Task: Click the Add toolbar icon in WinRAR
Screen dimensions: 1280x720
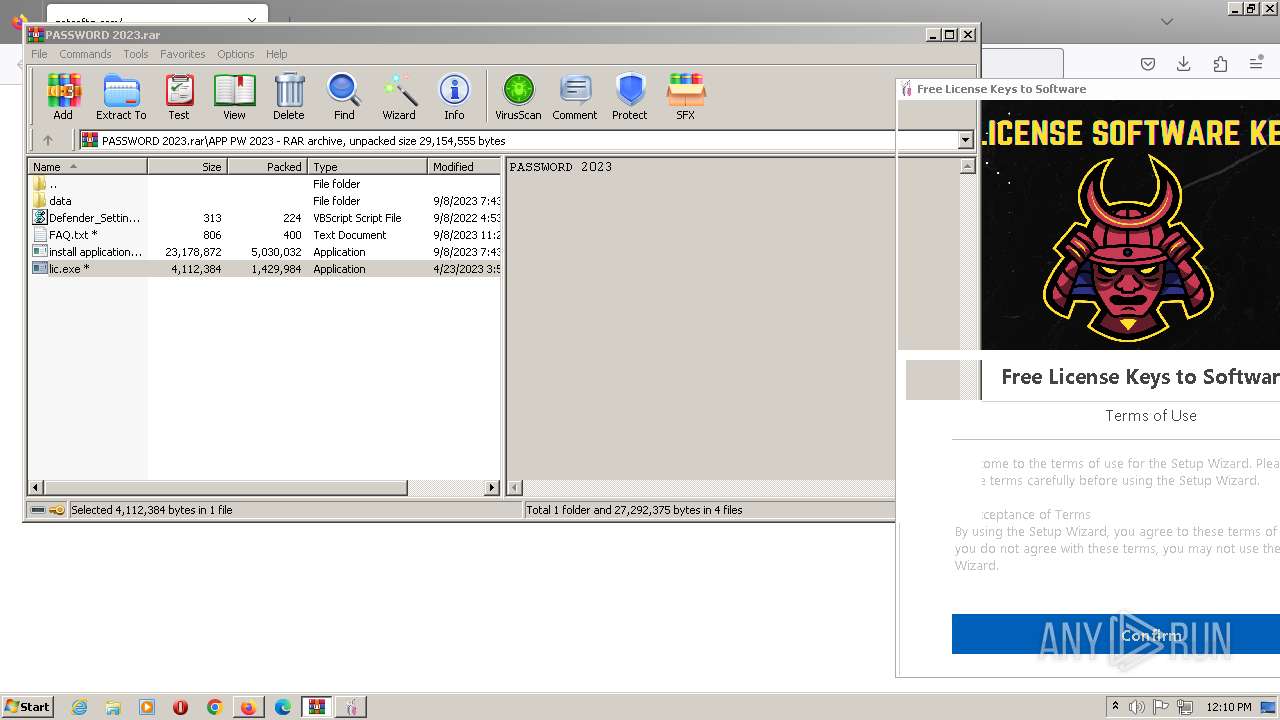Action: 63,97
